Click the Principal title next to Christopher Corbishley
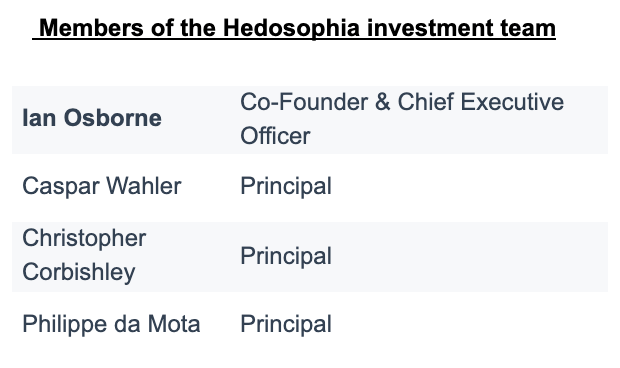The image size is (620, 368). pos(286,256)
